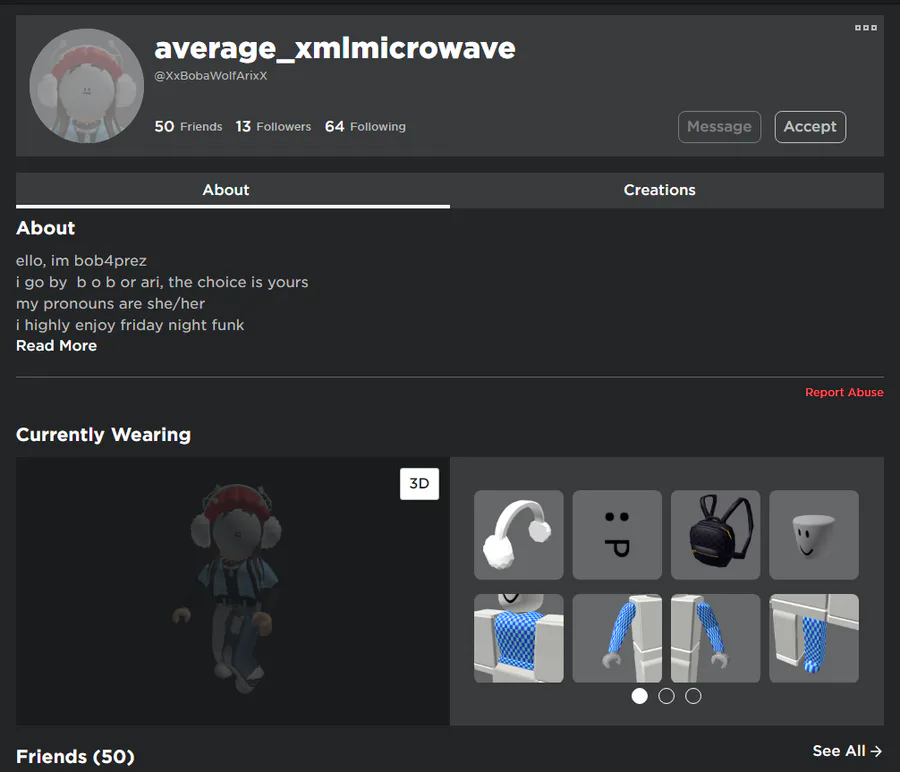This screenshot has height=772, width=900.
Task: Click the line 'my pronouns are she/her'
Action: [x=110, y=304]
